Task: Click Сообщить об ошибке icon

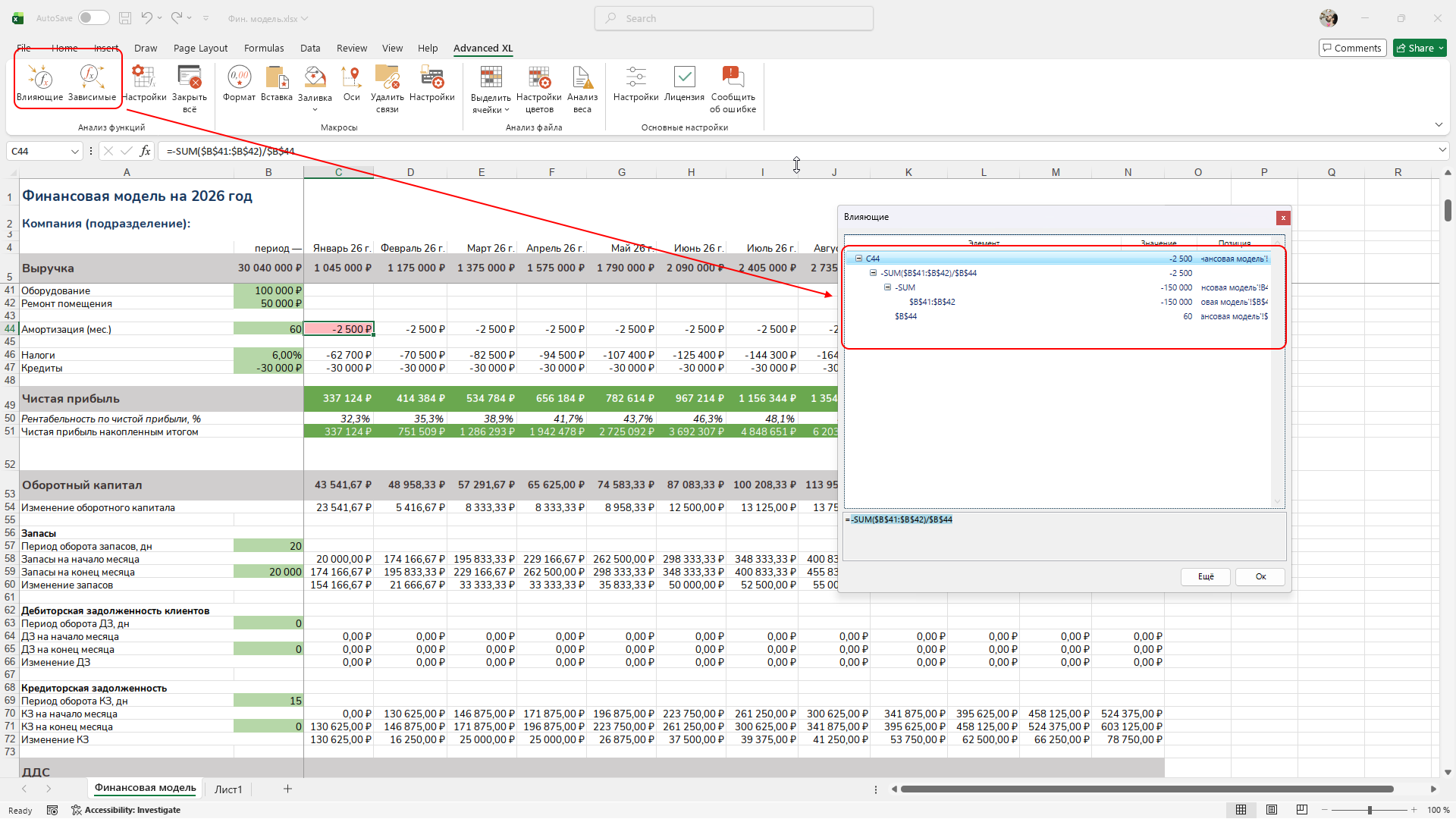Action: point(733,77)
